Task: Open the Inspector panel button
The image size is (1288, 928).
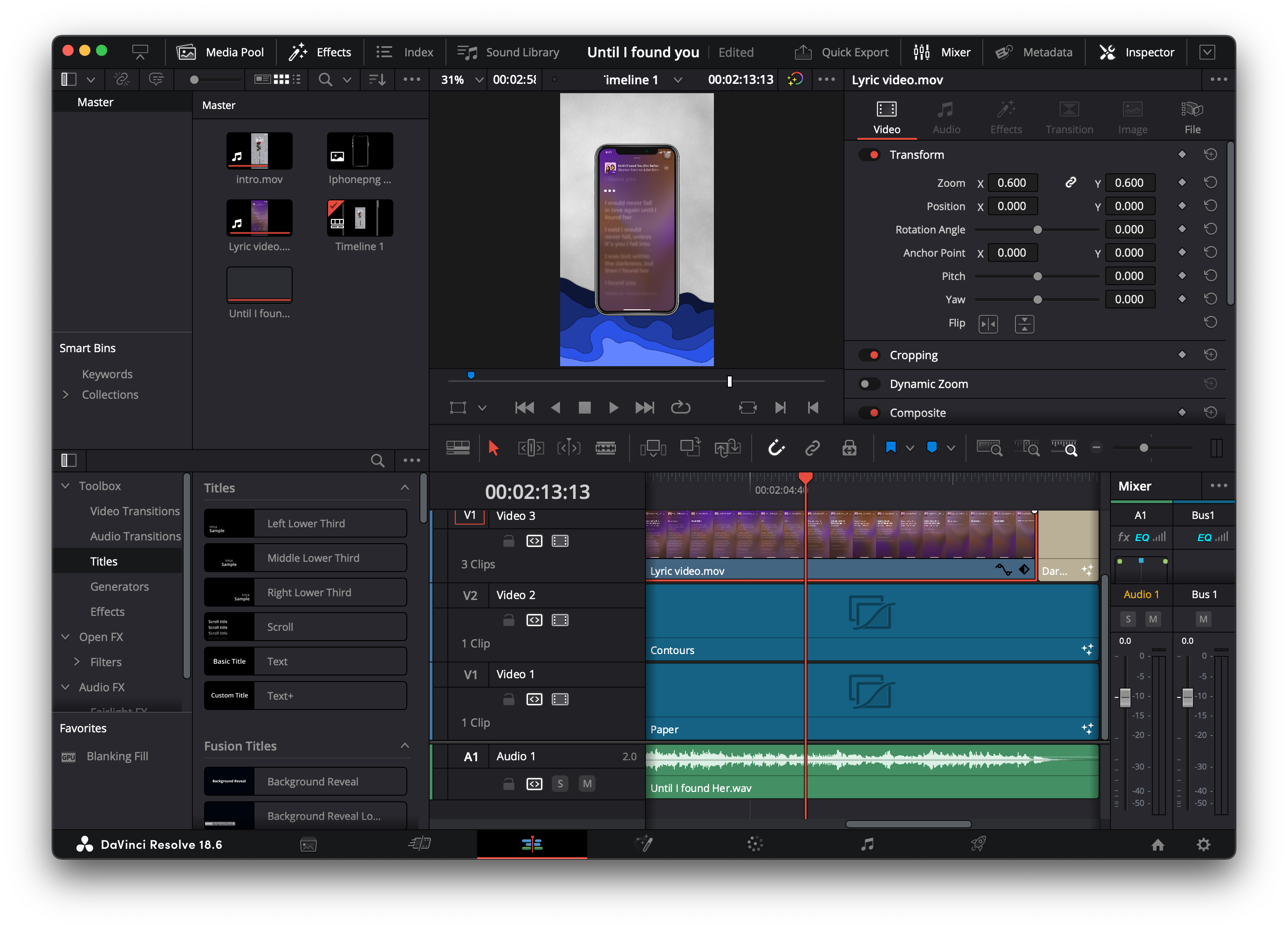Action: point(1137,52)
